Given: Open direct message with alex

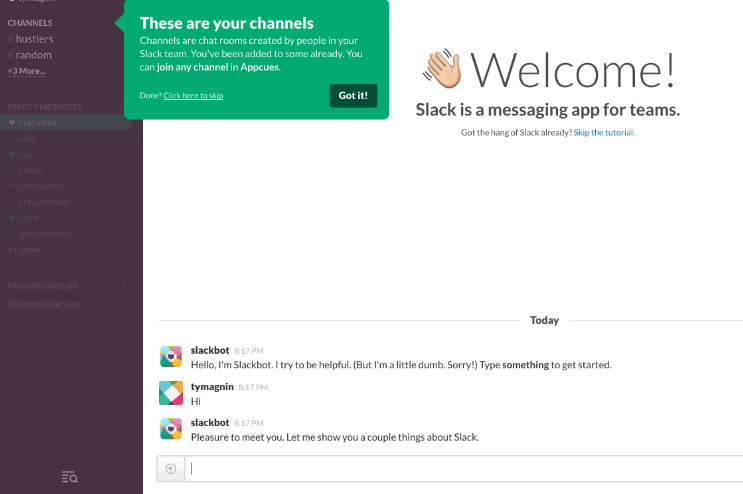Looking at the screenshot, I should (x=27, y=139).
